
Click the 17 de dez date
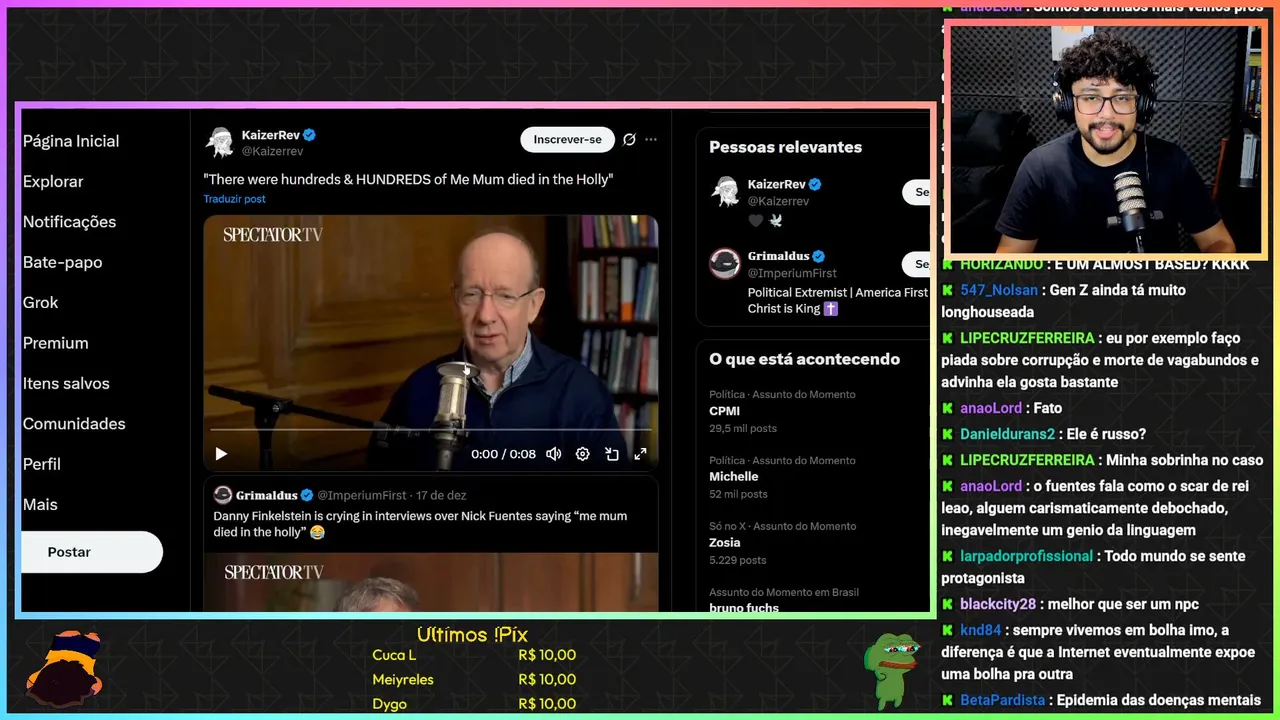tap(441, 495)
